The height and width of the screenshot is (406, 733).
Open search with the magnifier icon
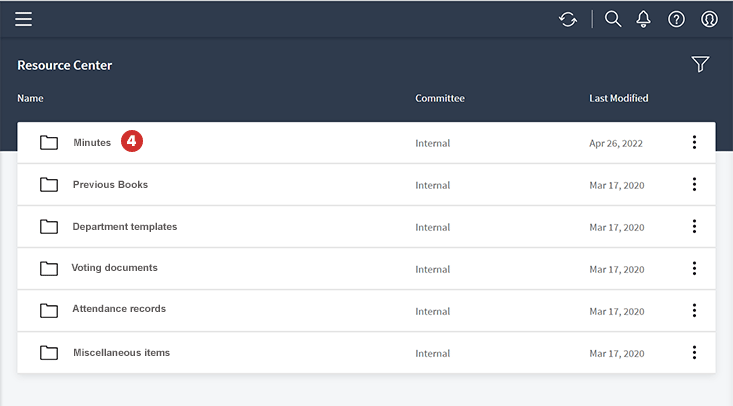tap(613, 19)
